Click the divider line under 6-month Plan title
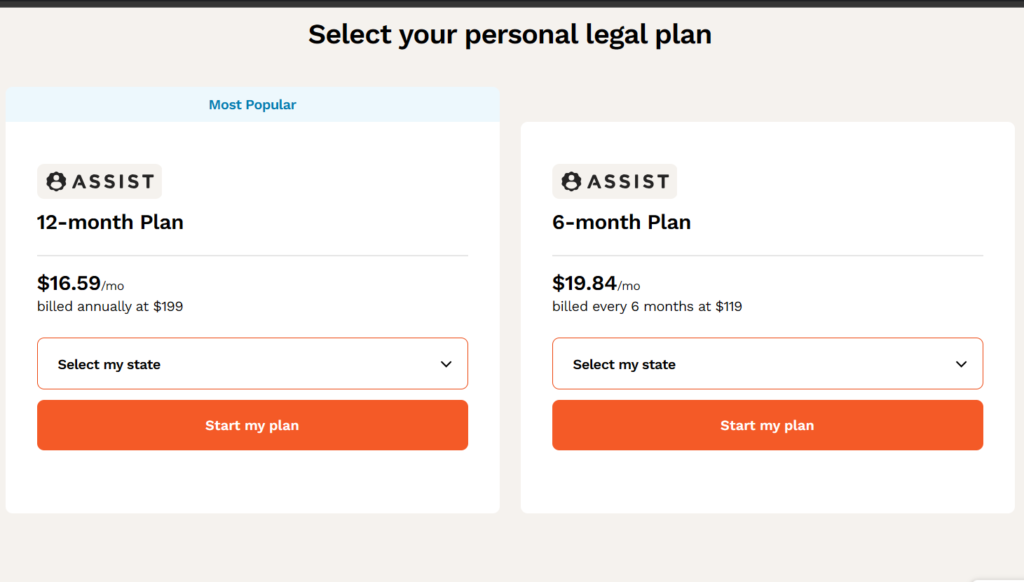1024x582 pixels. point(767,255)
